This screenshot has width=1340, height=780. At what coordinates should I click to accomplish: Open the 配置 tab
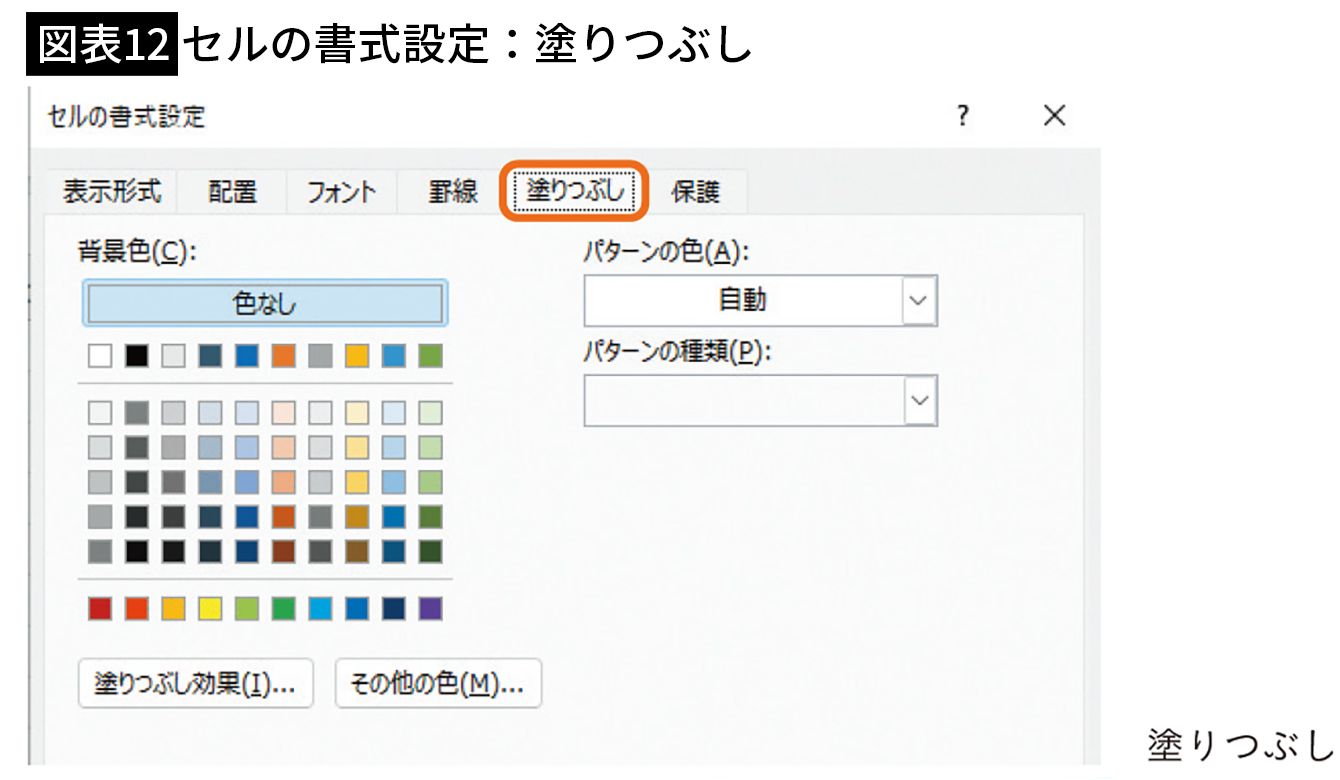coord(232,191)
